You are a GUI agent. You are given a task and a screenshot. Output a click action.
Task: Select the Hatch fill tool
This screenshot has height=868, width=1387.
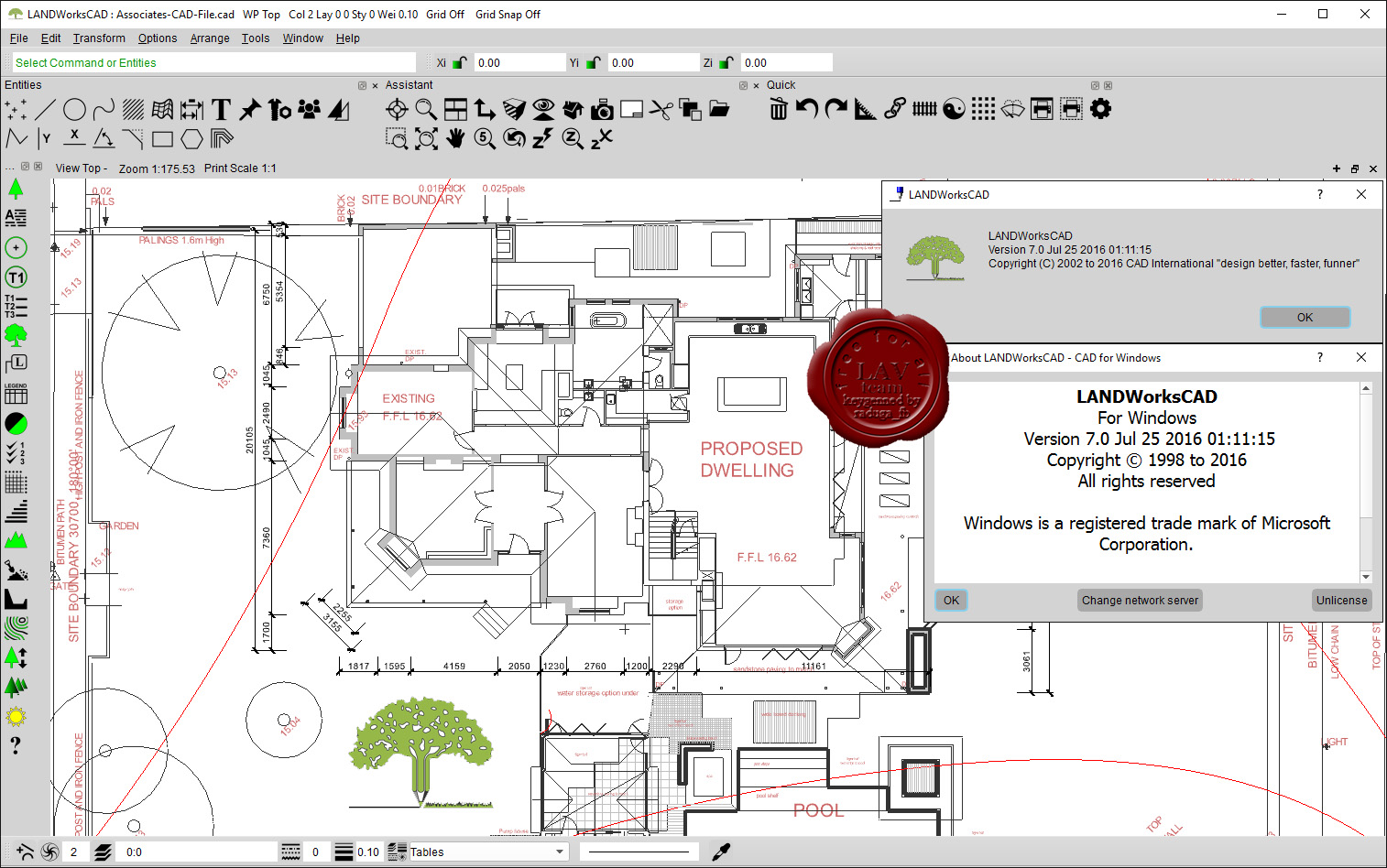133,110
